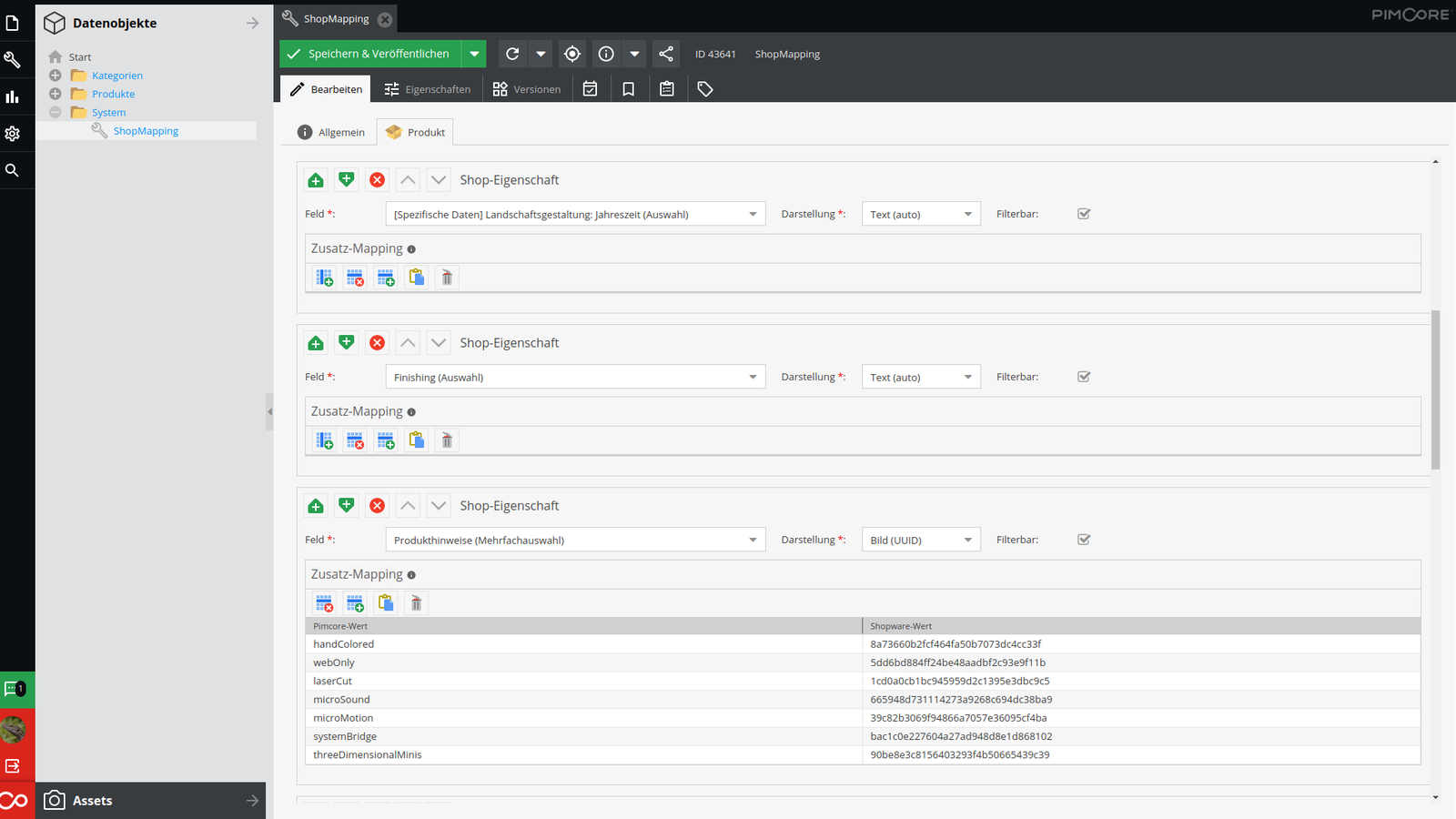Collapse the left panel splitter handle
Screen dimensions: 1456x819
269,411
